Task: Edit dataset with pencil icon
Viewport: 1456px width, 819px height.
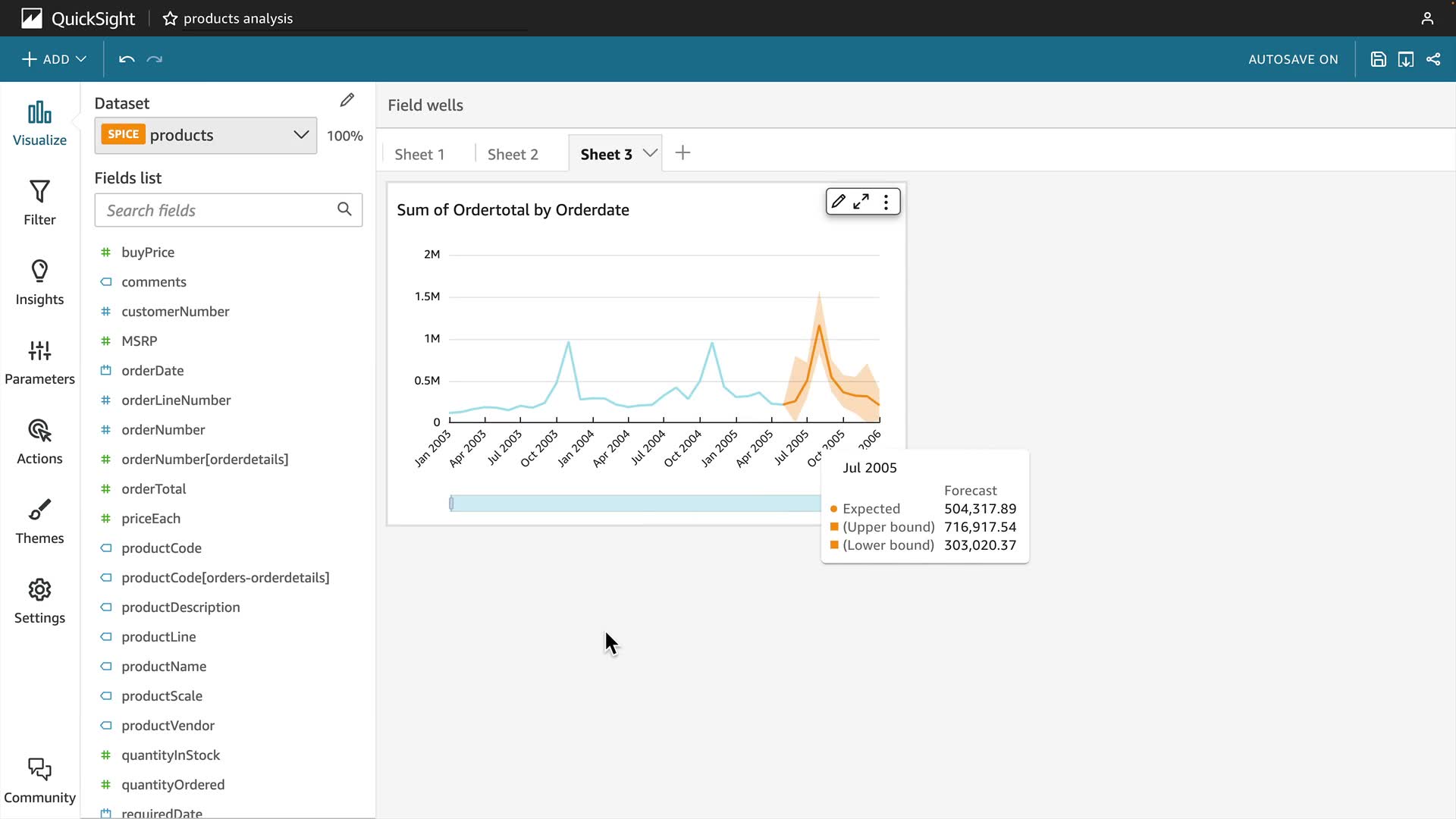Action: [x=347, y=100]
